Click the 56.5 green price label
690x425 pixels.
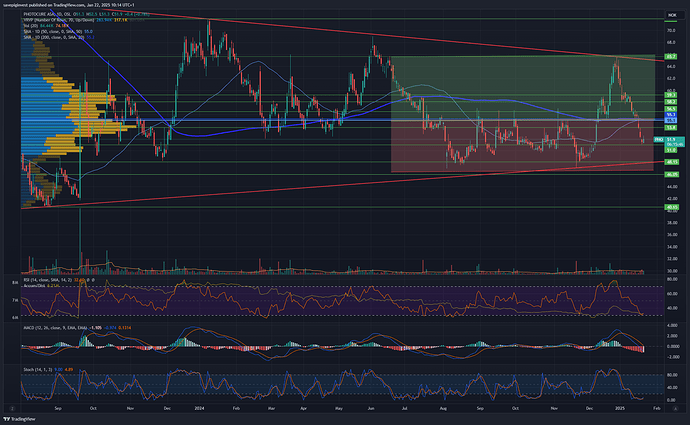[671, 109]
